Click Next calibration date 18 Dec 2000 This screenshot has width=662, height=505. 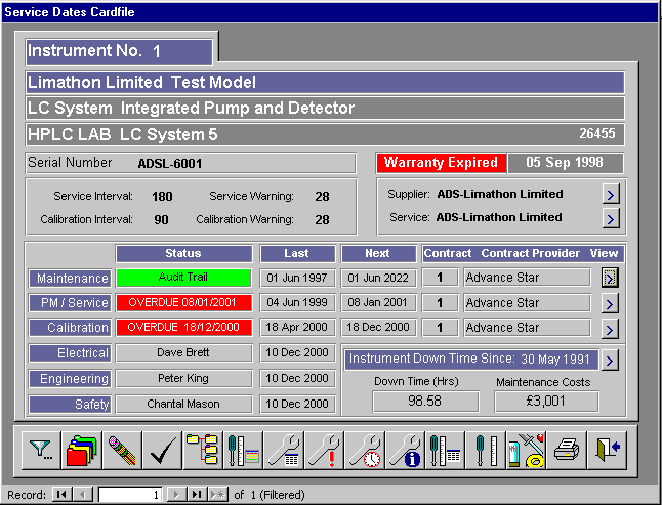(x=378, y=327)
